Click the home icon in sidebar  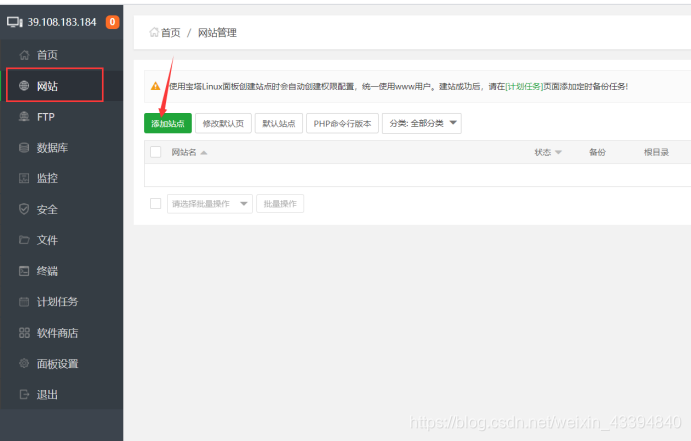(24, 55)
